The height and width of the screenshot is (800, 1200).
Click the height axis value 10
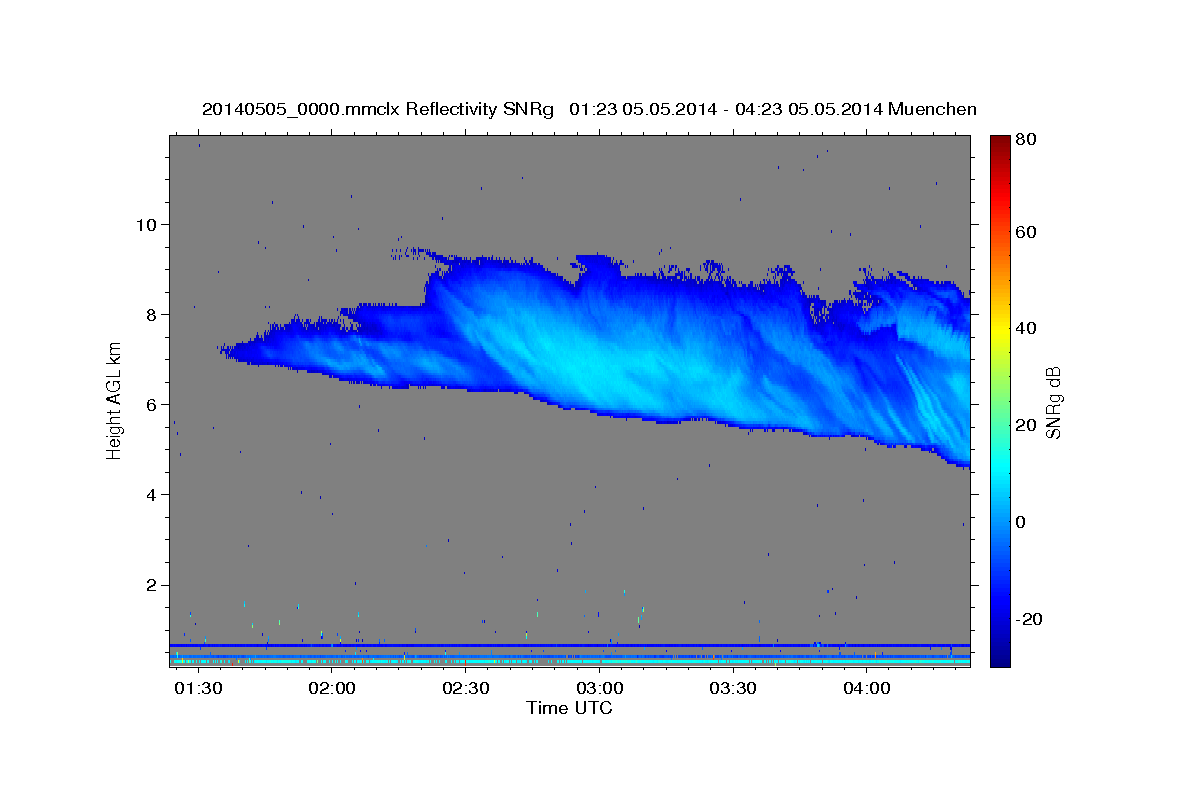(148, 224)
